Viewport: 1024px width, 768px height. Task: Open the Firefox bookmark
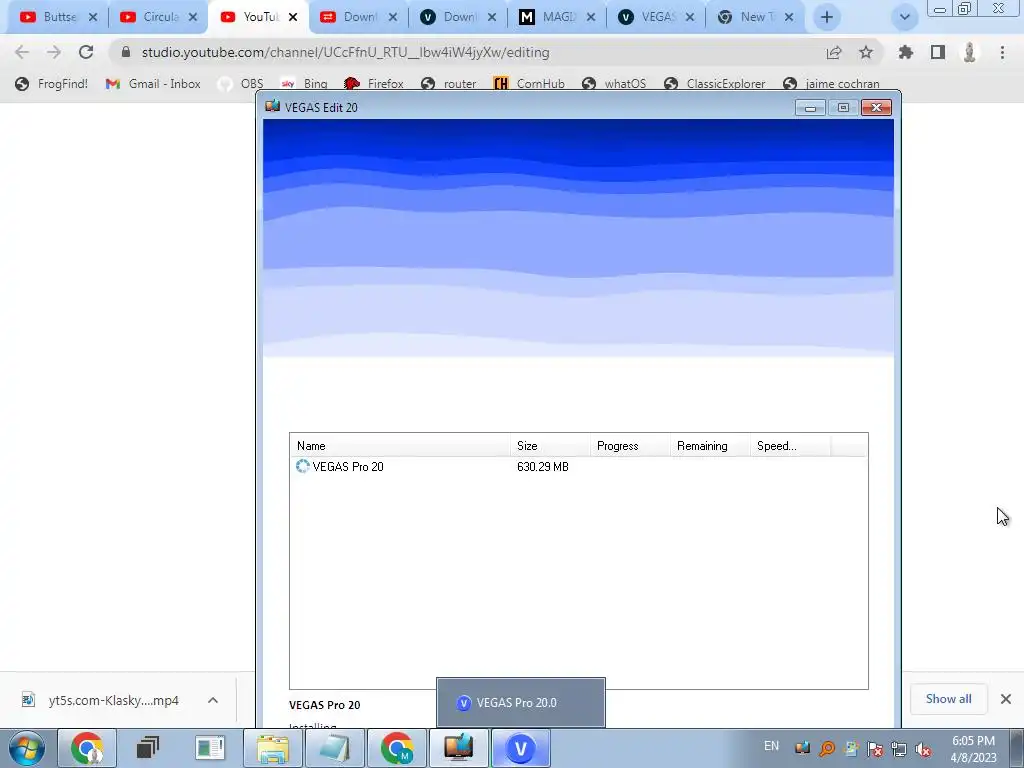(374, 84)
